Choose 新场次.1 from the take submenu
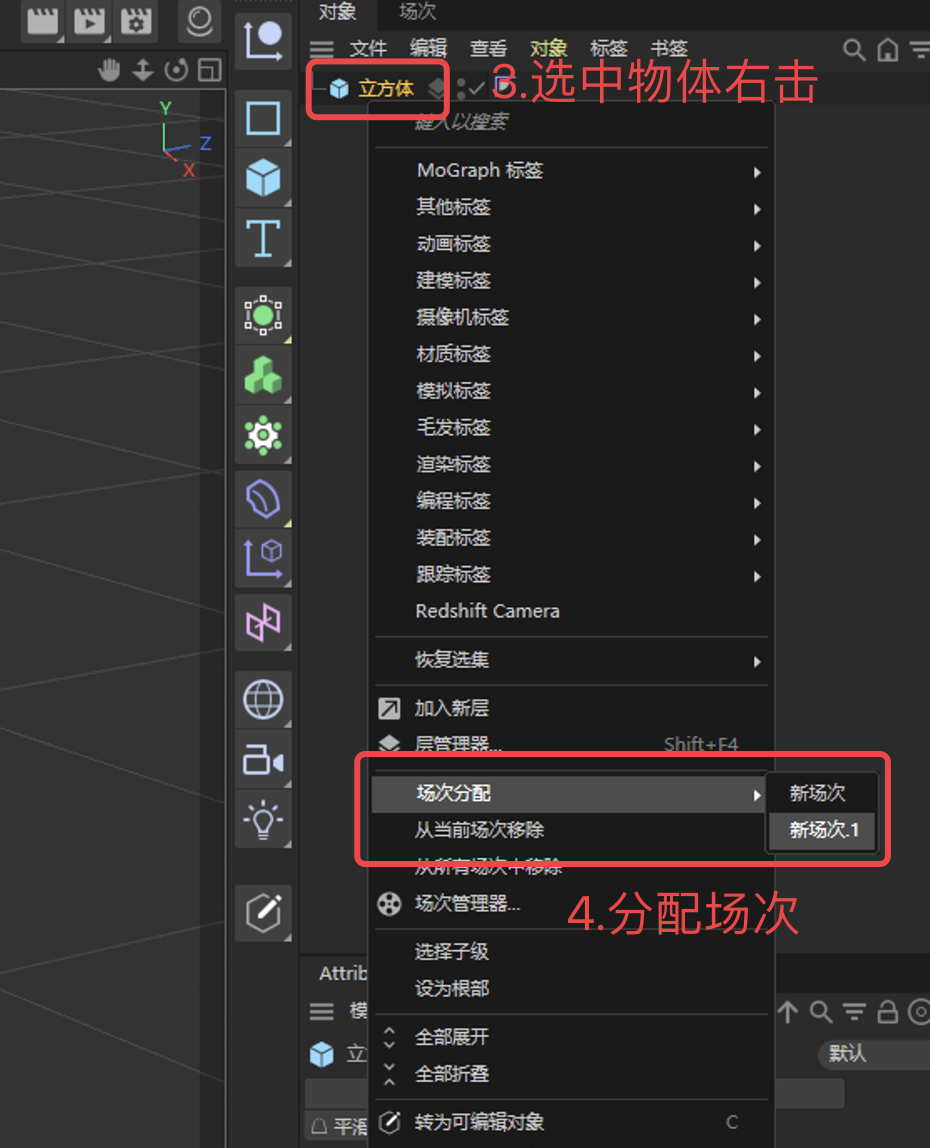930x1148 pixels. [x=822, y=830]
